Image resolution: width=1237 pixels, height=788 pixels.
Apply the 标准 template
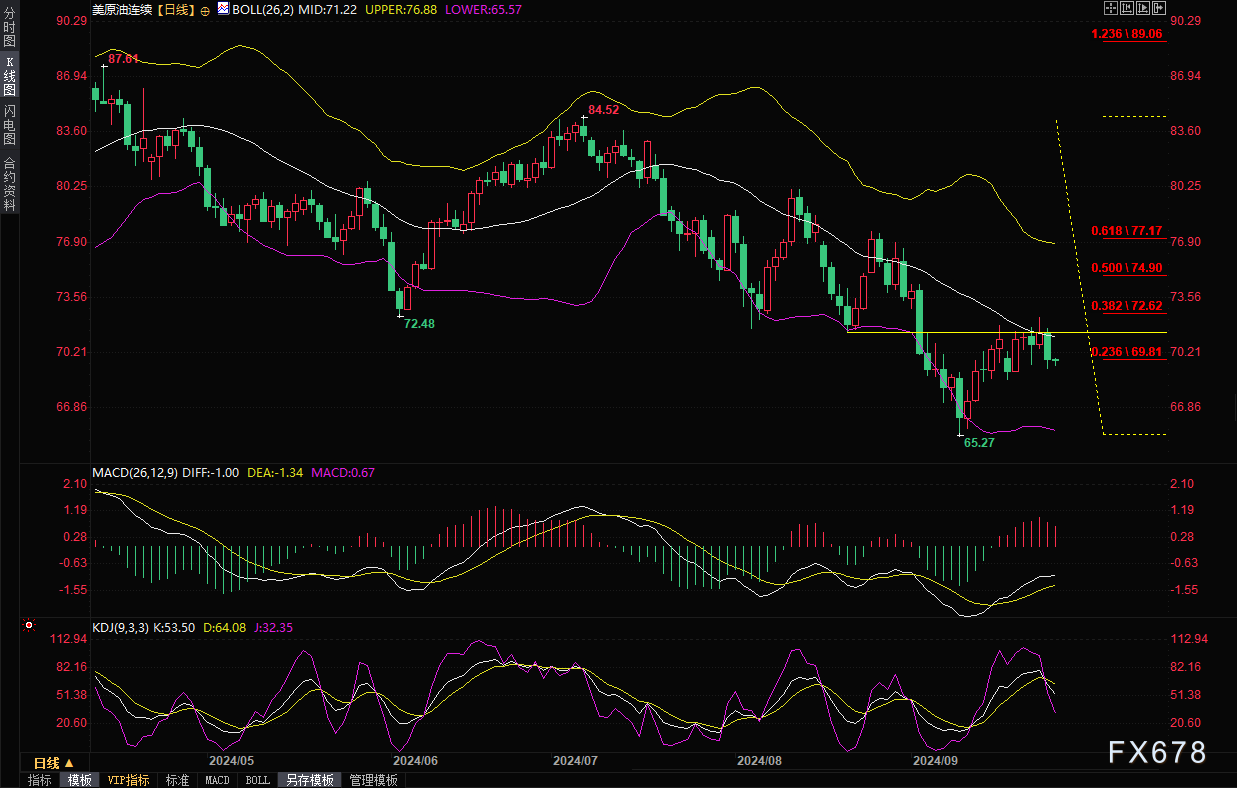tap(177, 780)
